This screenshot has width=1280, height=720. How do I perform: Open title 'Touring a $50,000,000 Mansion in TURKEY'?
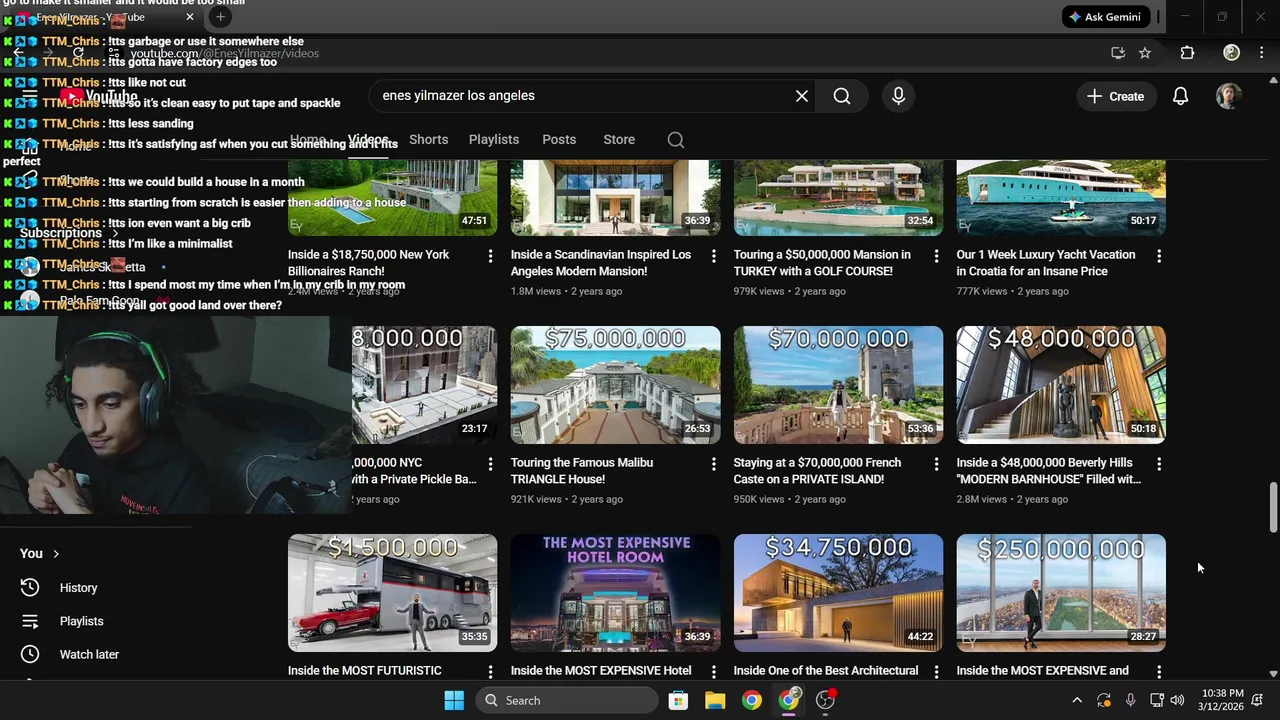pyautogui.click(x=822, y=263)
